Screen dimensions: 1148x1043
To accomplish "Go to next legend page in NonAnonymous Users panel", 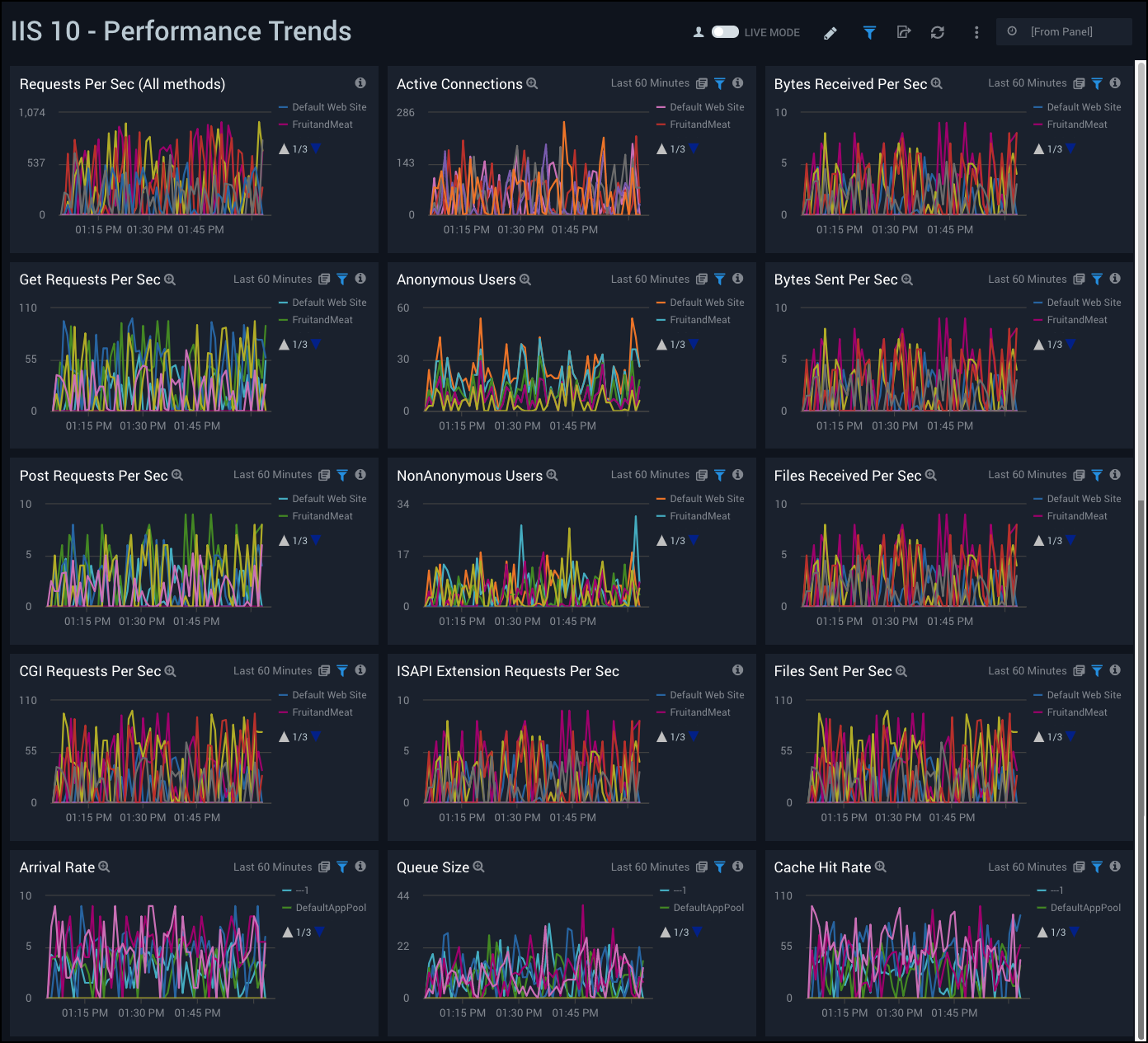I will pyautogui.click(x=694, y=540).
